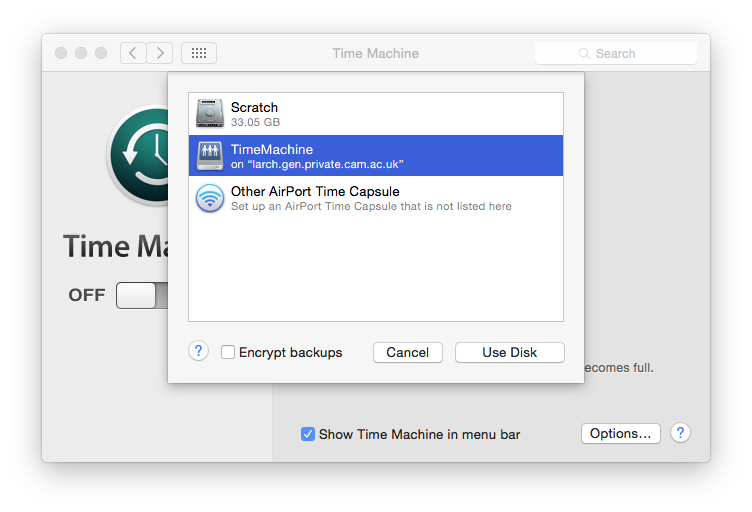Click the Use Disk button
Image resolution: width=752 pixels, height=512 pixels.
509,352
